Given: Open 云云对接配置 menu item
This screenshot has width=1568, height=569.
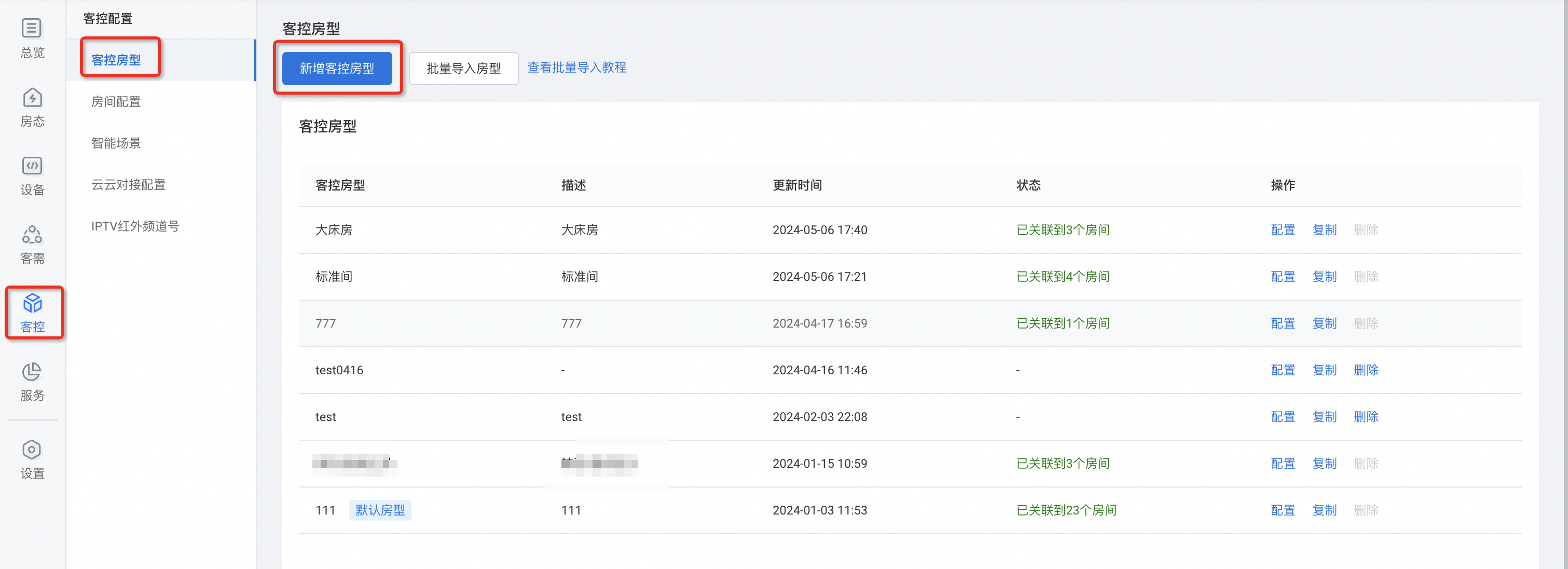Looking at the screenshot, I should 129,184.
